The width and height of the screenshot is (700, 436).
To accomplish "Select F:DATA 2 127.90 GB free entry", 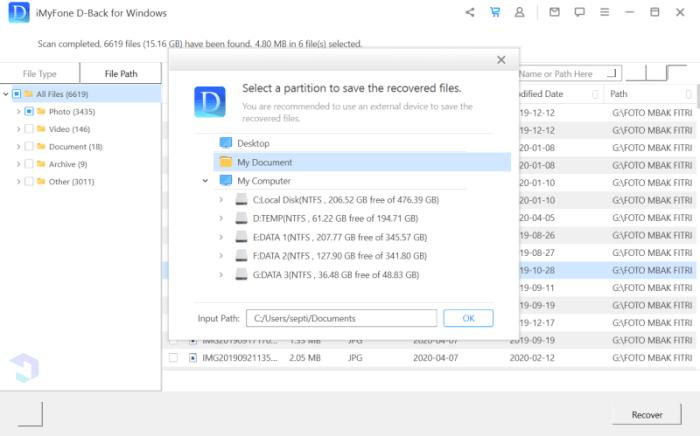I will 340,256.
